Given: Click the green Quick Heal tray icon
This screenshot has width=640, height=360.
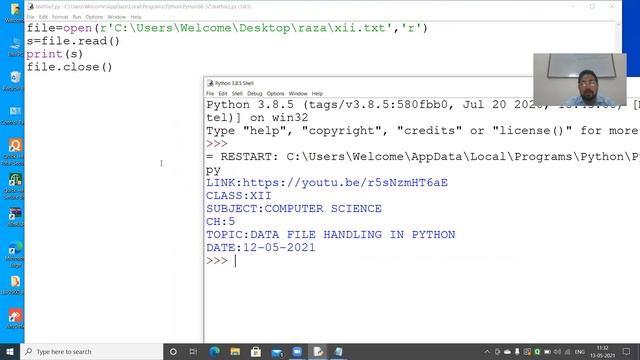Looking at the screenshot, I should tap(537, 351).
